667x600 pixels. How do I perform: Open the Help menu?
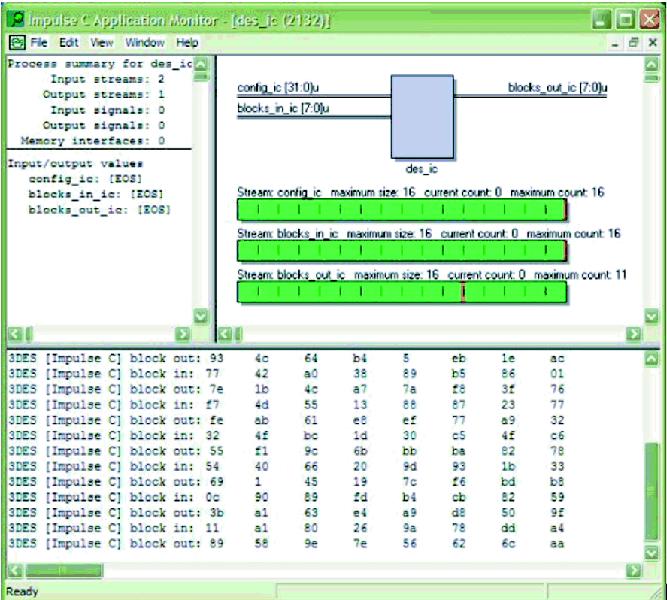[x=187, y=43]
